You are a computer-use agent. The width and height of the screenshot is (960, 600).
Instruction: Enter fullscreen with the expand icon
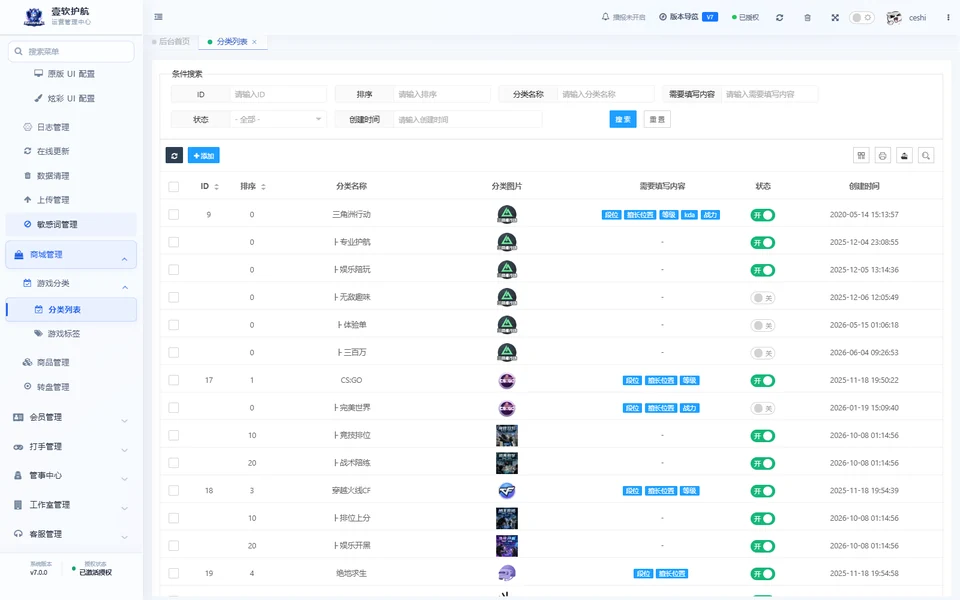point(835,18)
